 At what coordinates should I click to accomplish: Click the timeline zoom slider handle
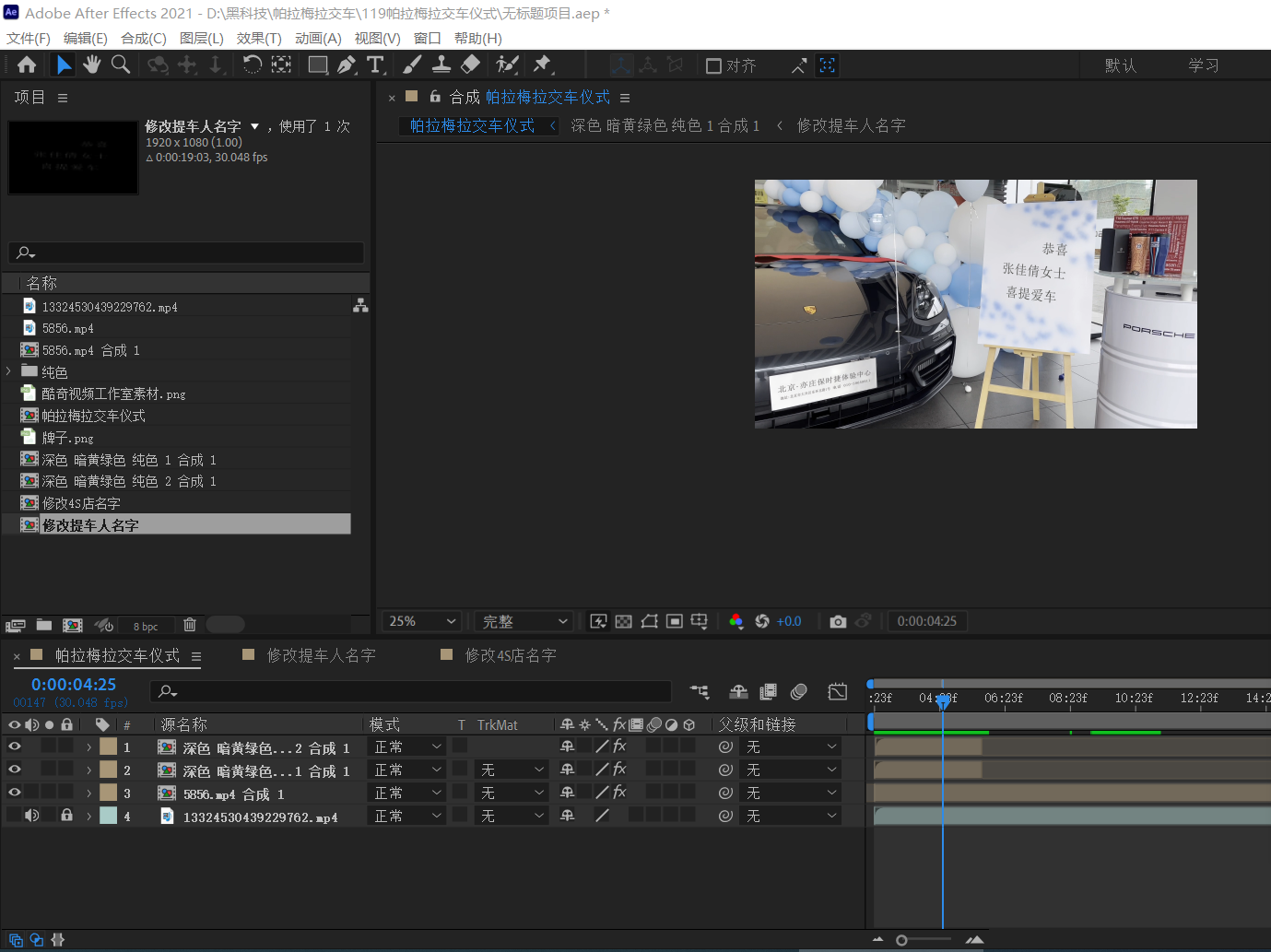pos(901,940)
